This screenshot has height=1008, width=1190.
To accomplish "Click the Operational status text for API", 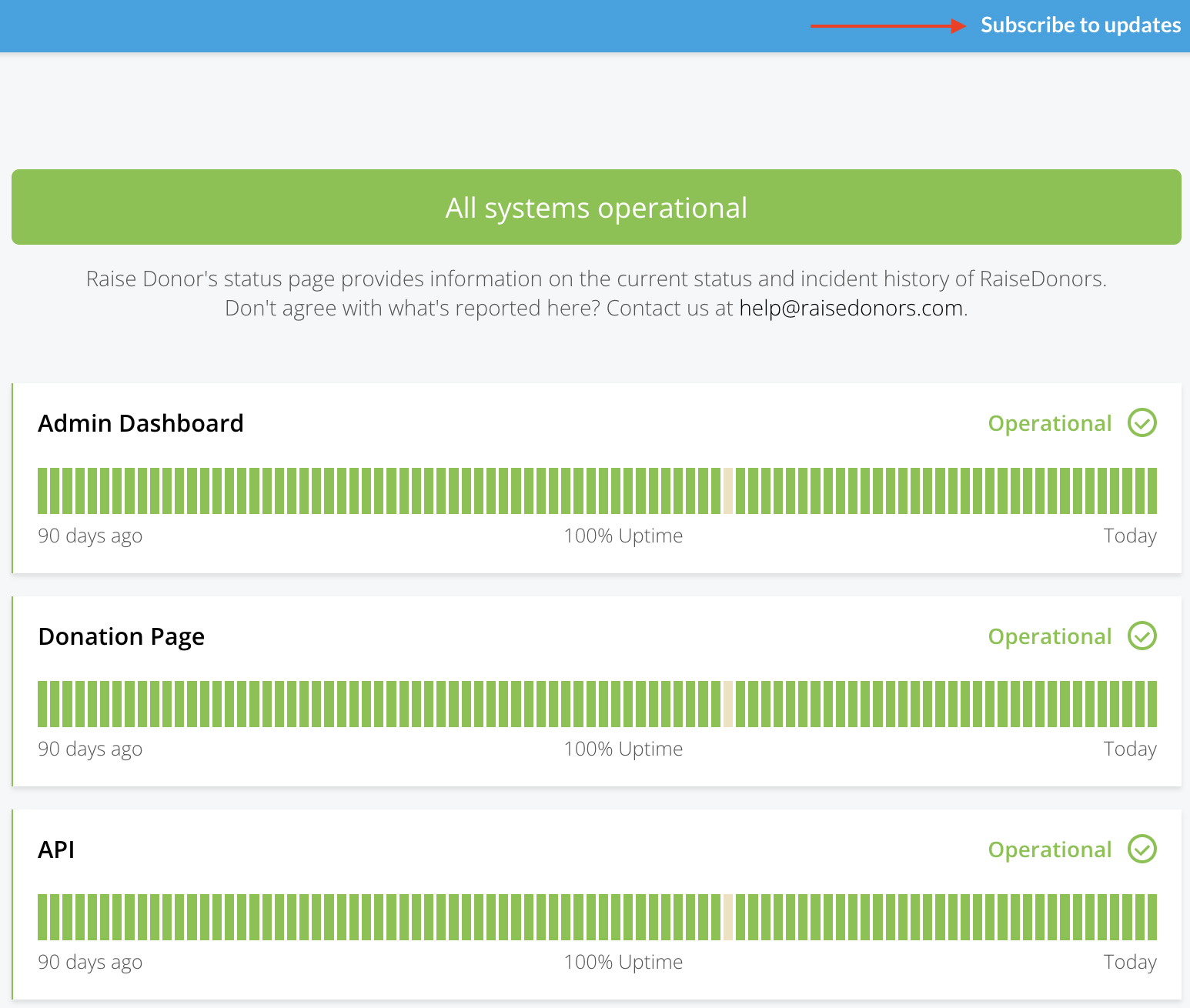I will [1050, 849].
